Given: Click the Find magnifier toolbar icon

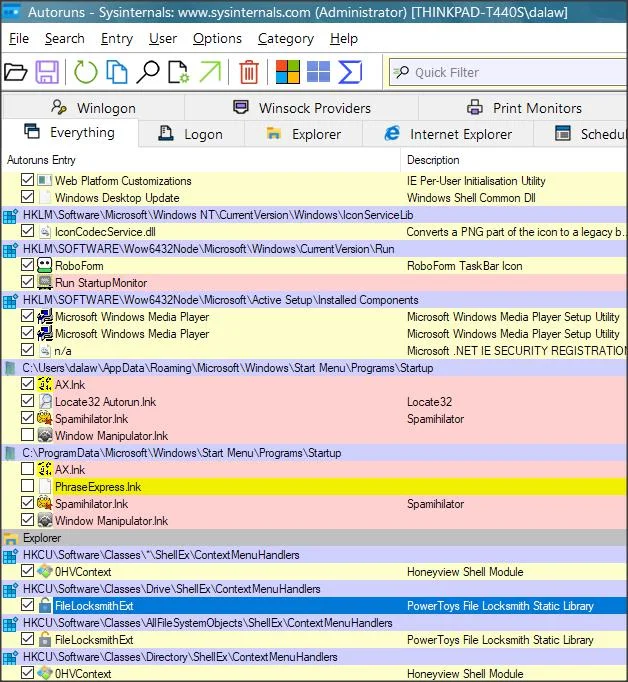Looking at the screenshot, I should click(x=148, y=72).
